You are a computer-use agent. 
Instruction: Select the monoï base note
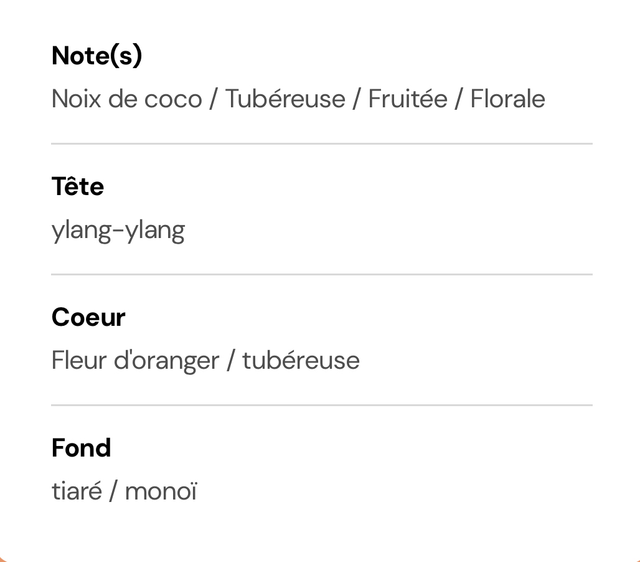(x=161, y=491)
